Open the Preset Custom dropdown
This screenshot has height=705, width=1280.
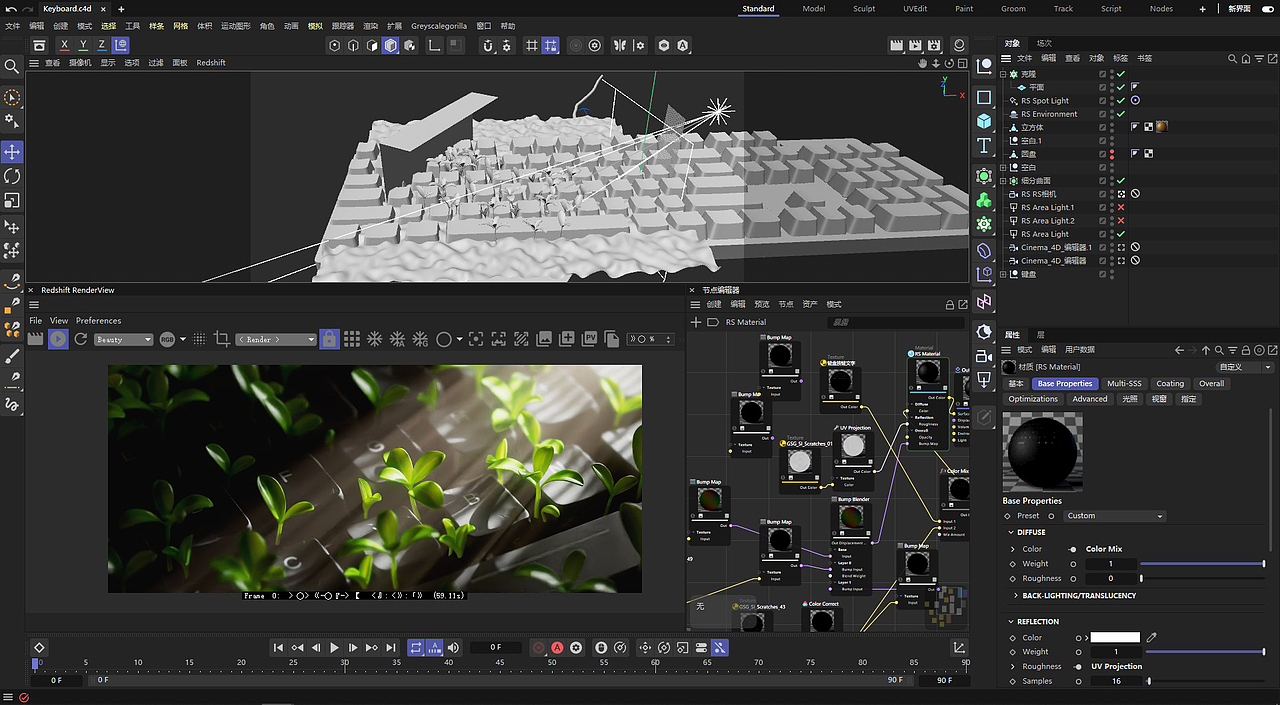point(1114,516)
